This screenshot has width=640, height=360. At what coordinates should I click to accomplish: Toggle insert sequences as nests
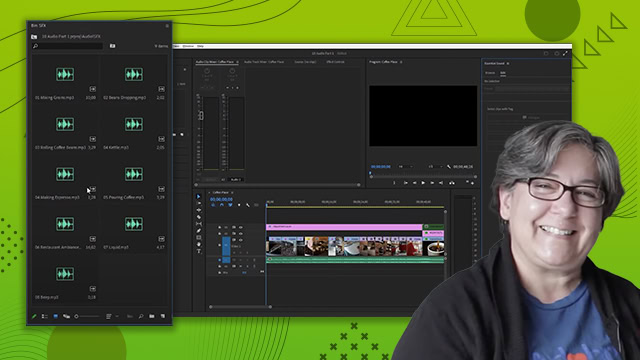pyautogui.click(x=213, y=205)
